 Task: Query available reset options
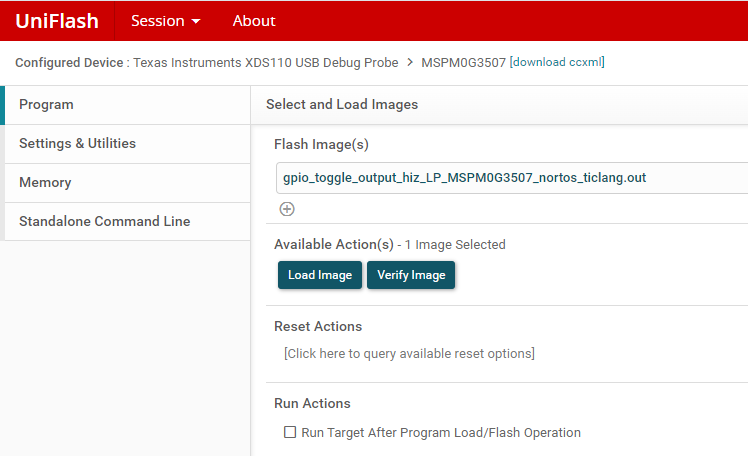409,354
